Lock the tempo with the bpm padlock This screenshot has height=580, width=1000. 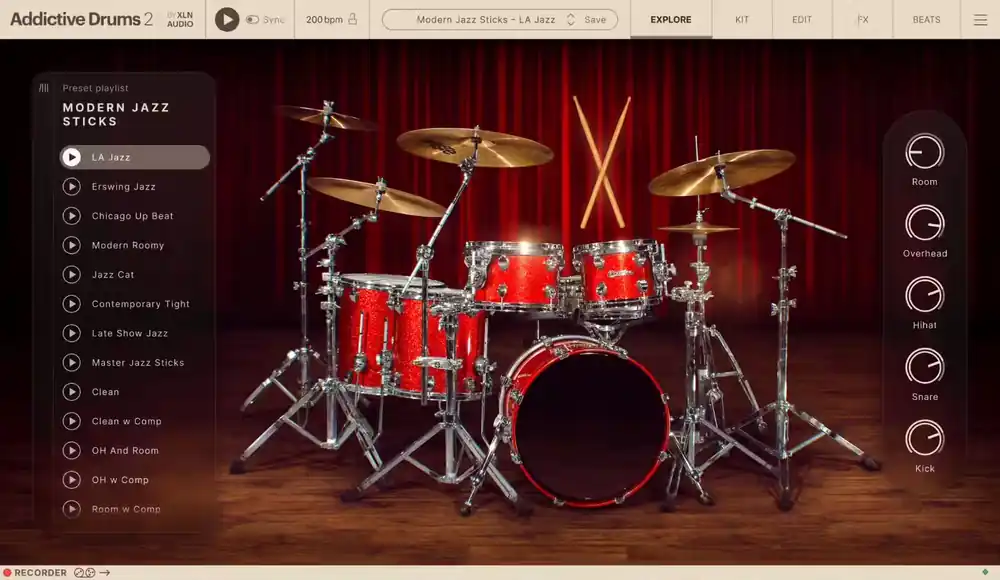[353, 19]
